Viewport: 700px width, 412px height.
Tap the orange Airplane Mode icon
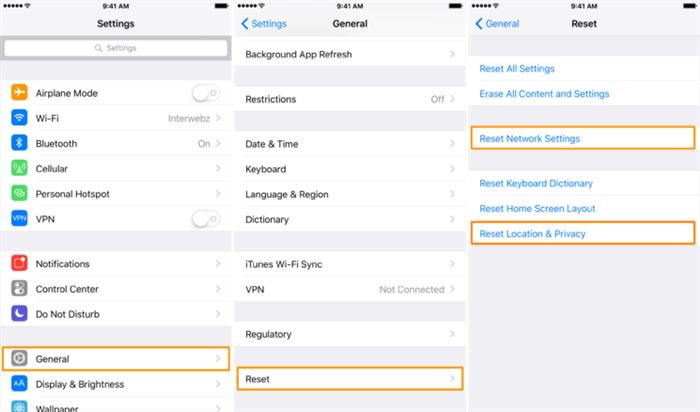click(19, 93)
